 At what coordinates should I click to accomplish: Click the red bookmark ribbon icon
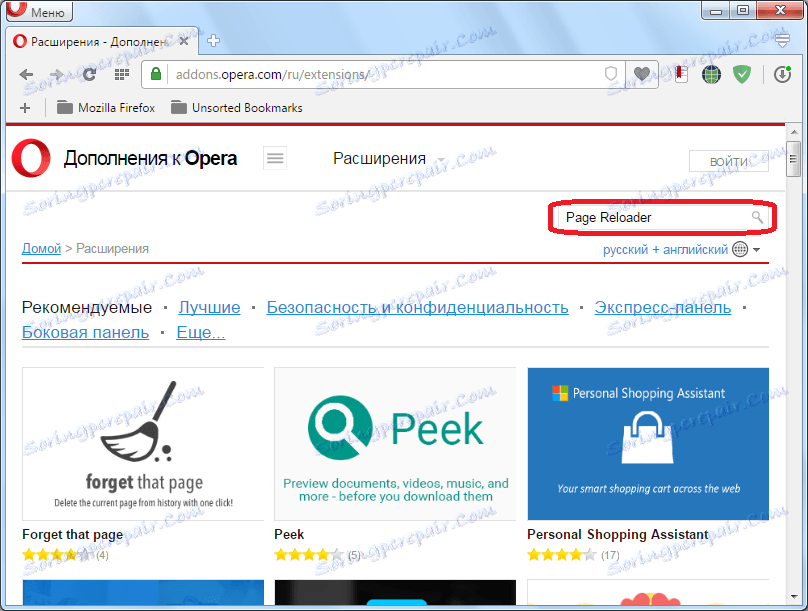[x=680, y=74]
